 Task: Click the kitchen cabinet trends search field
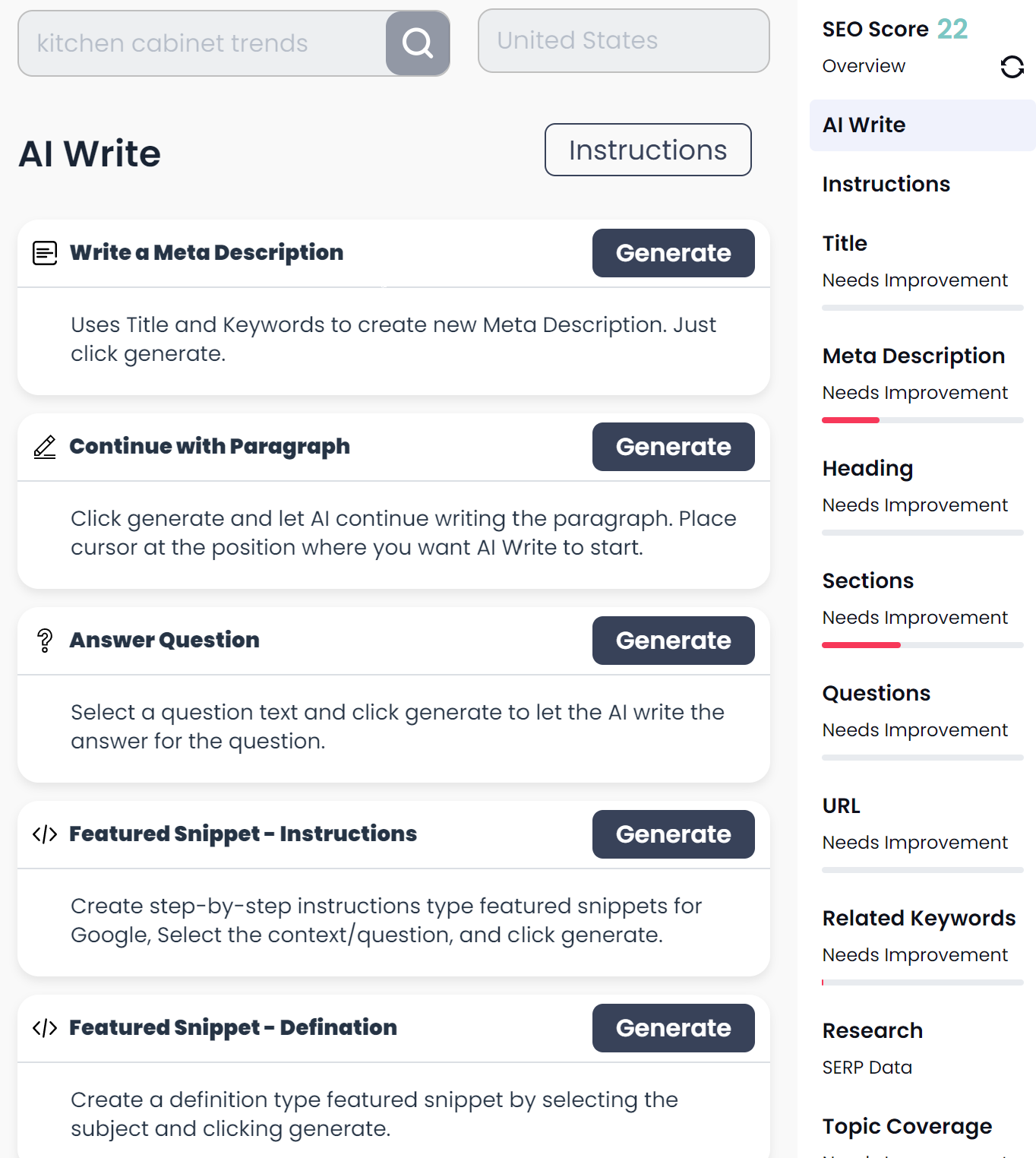click(202, 44)
